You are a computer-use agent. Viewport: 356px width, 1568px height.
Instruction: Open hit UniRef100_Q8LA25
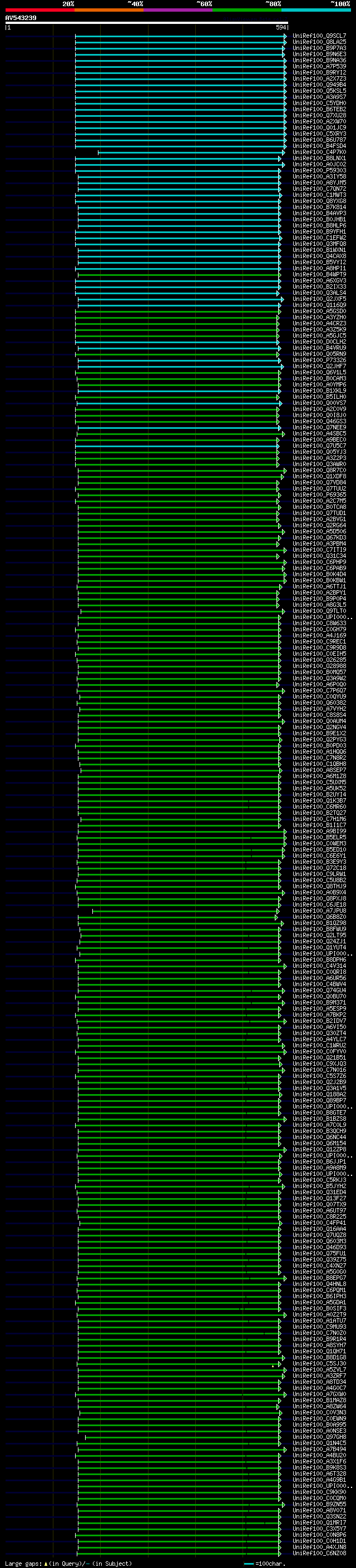(319, 42)
